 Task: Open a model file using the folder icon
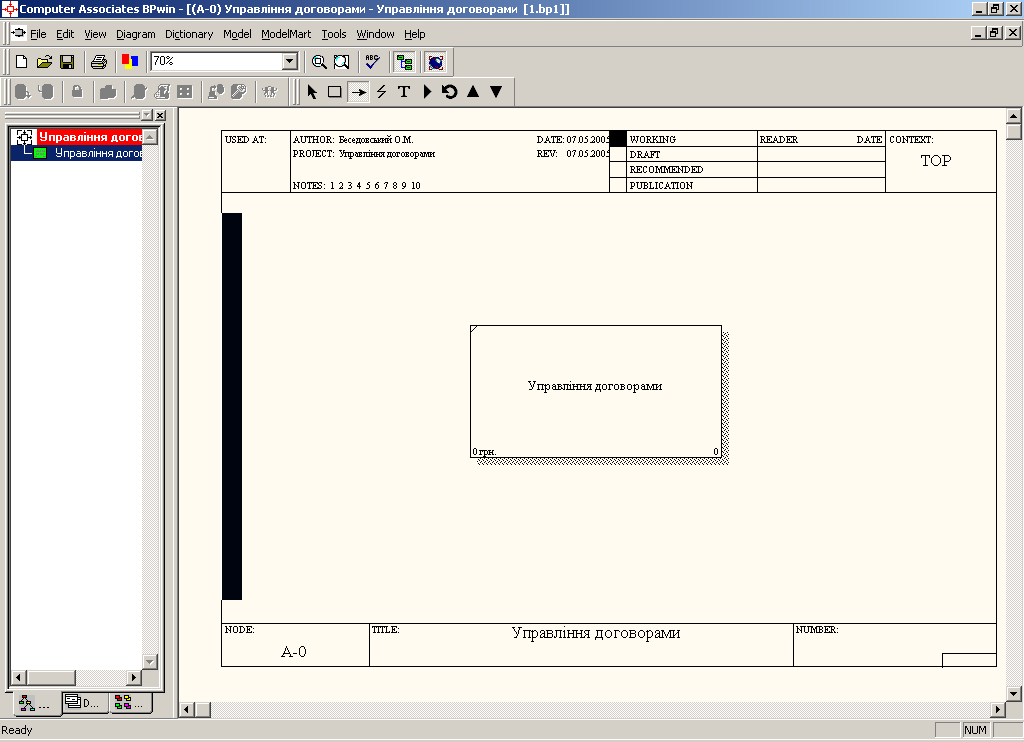(x=44, y=62)
